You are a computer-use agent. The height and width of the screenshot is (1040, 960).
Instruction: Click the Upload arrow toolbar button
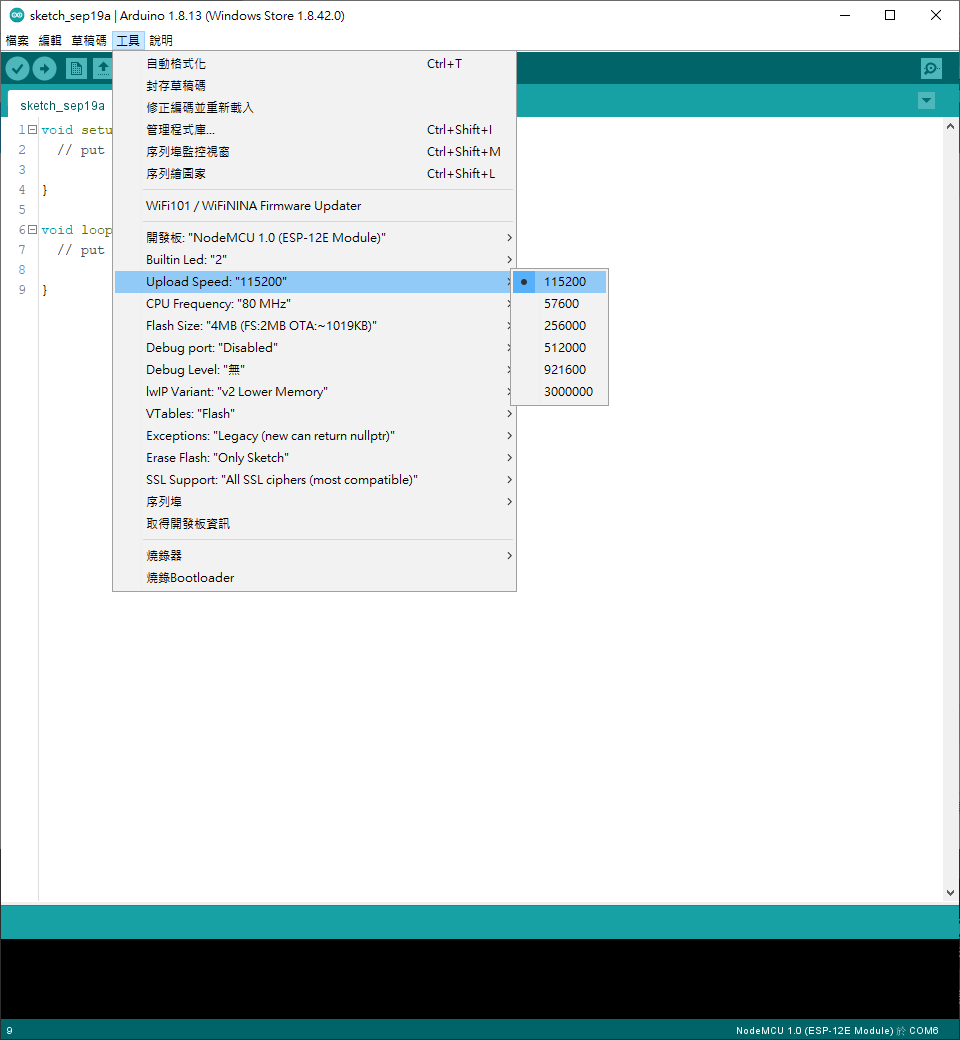click(x=44, y=68)
